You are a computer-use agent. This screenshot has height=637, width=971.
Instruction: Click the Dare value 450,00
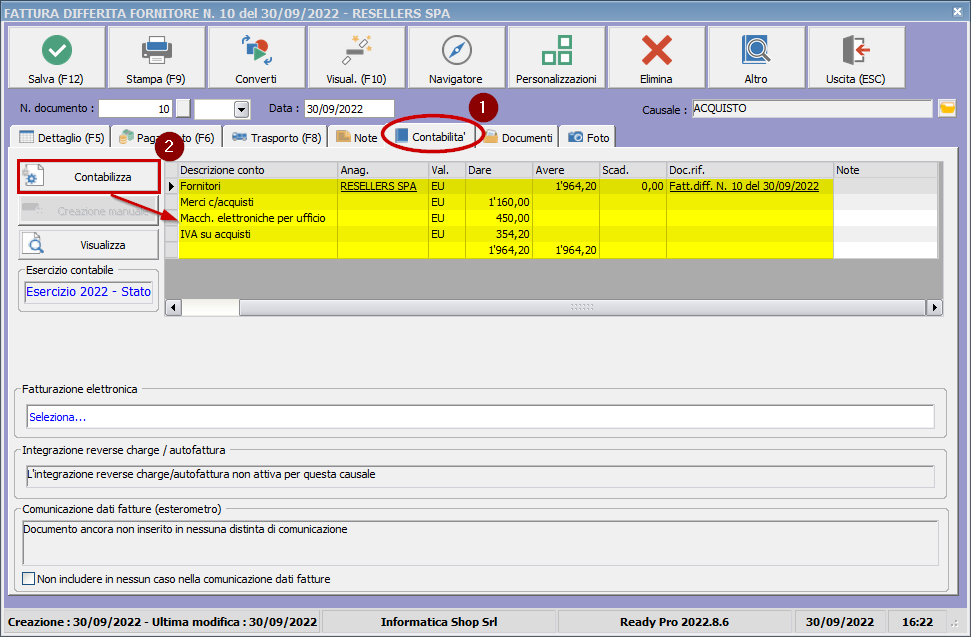click(513, 219)
